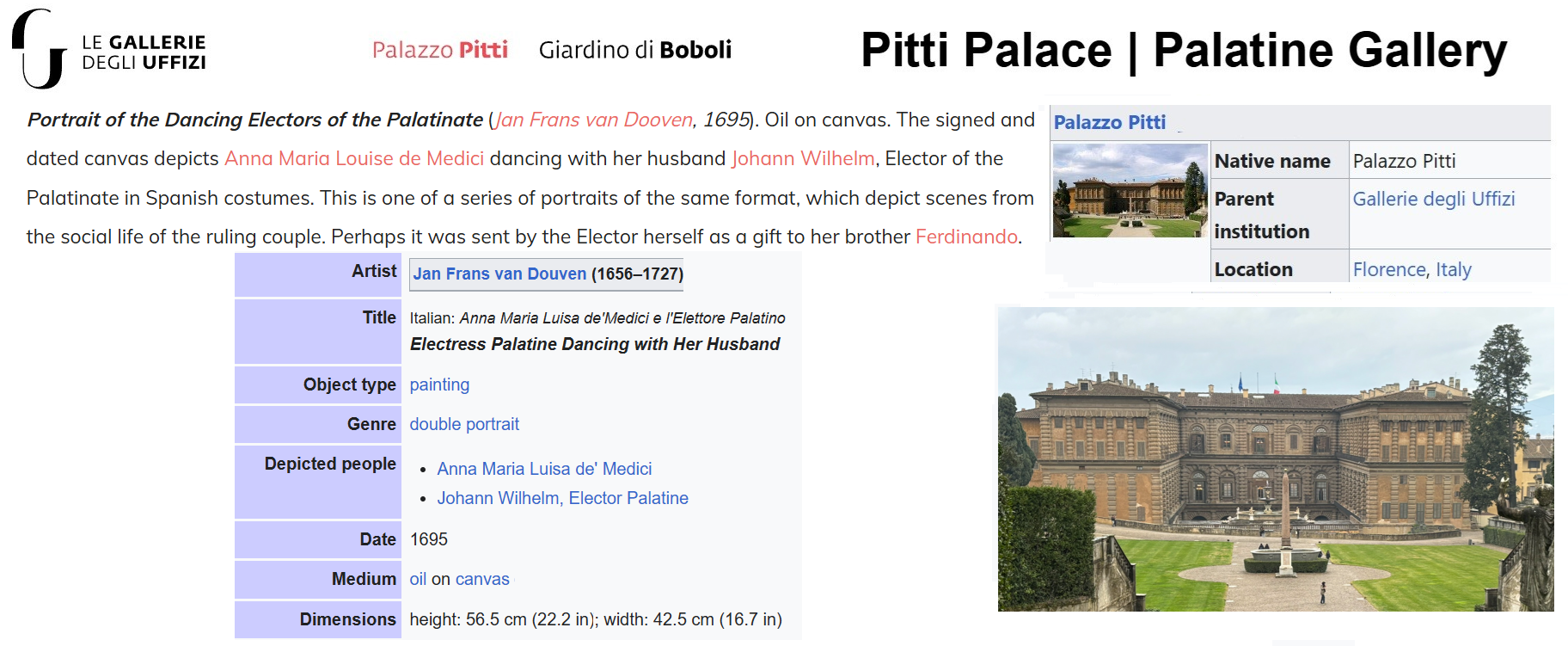Open the large Pitti Palace photo
Screen dimensions: 1568x646
tap(1275, 459)
